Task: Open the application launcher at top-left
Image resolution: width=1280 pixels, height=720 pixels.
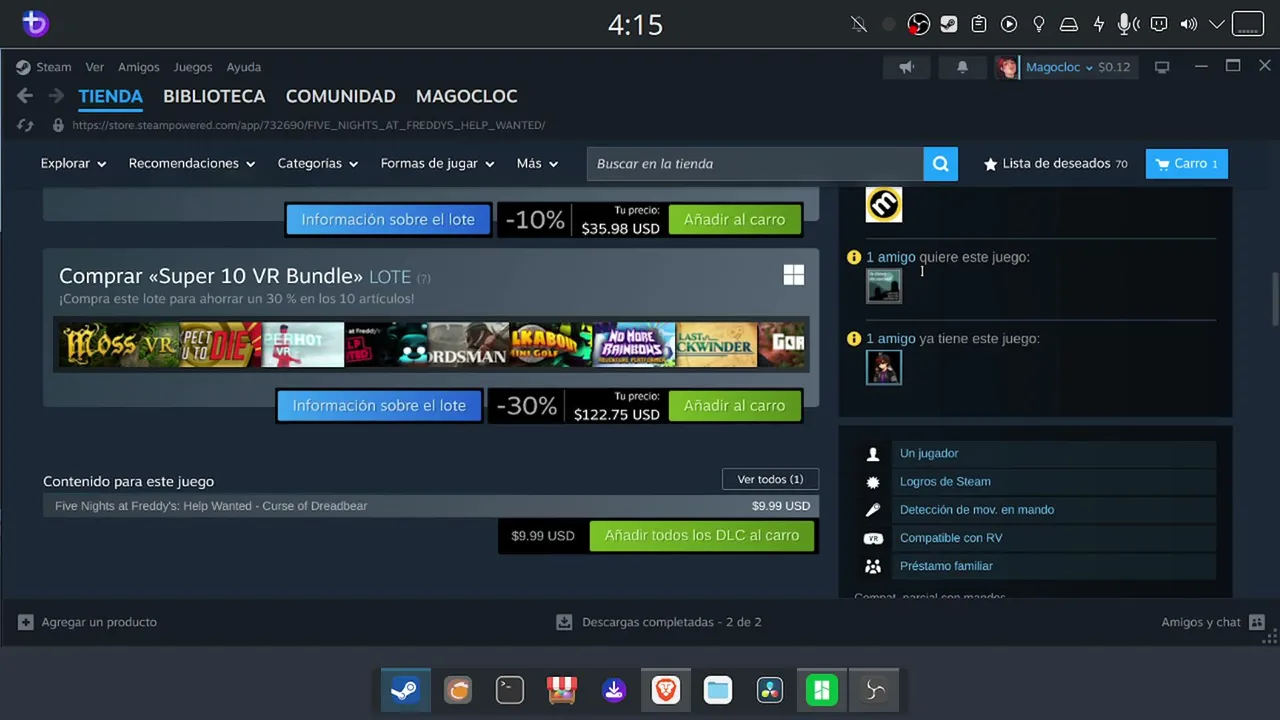Action: tap(35, 24)
